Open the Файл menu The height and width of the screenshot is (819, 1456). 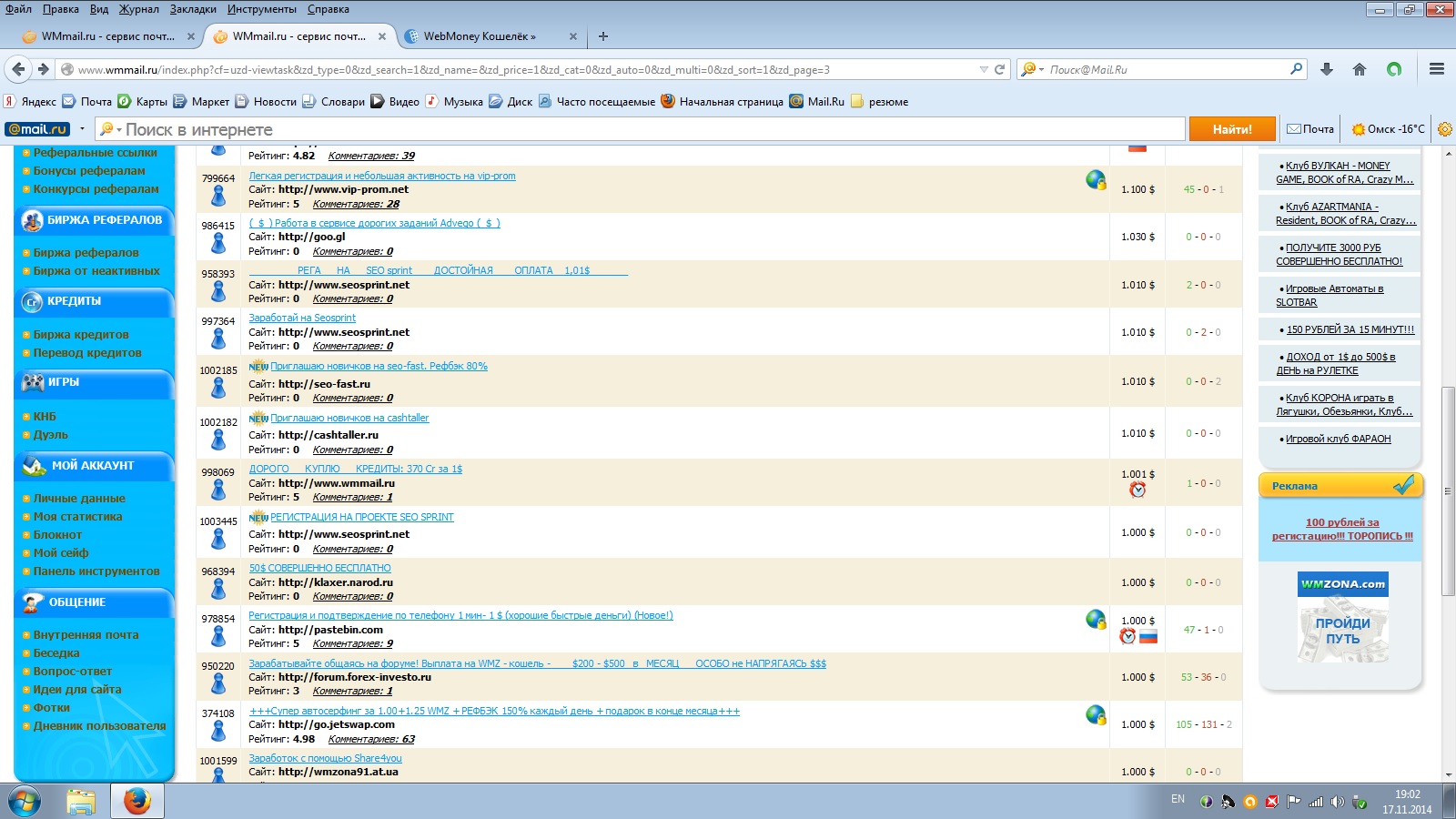click(x=18, y=9)
